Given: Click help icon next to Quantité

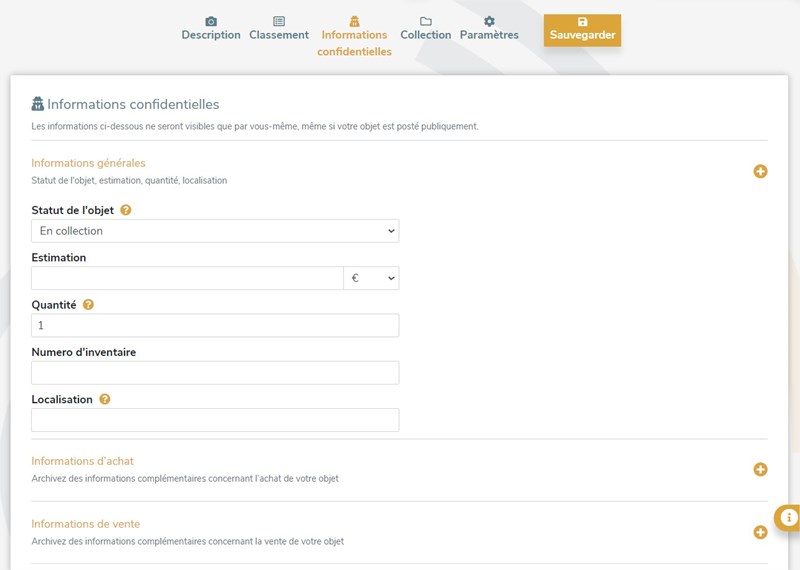Looking at the screenshot, I should click(x=88, y=305).
